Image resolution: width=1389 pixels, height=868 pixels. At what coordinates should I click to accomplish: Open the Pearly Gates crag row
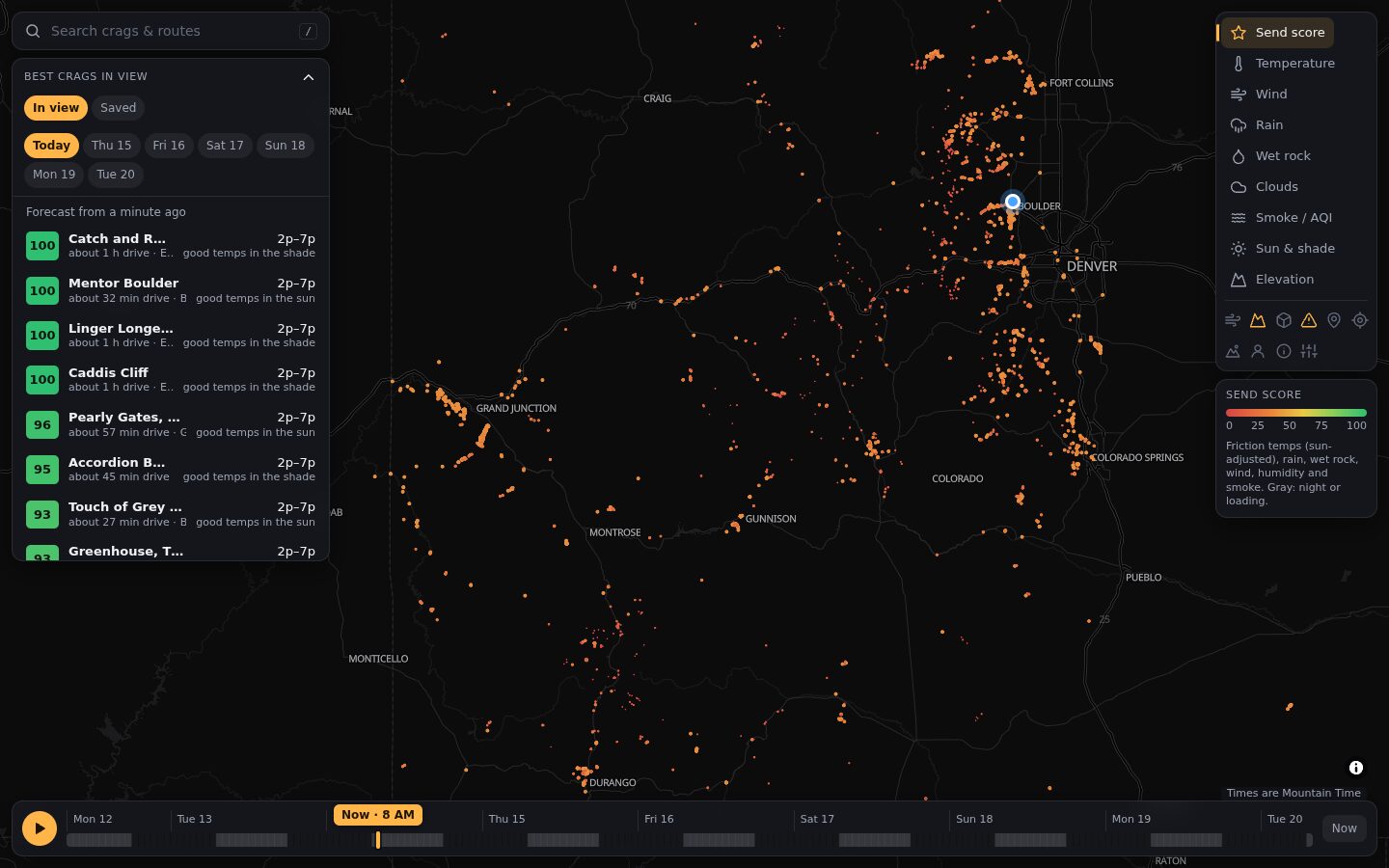click(171, 424)
